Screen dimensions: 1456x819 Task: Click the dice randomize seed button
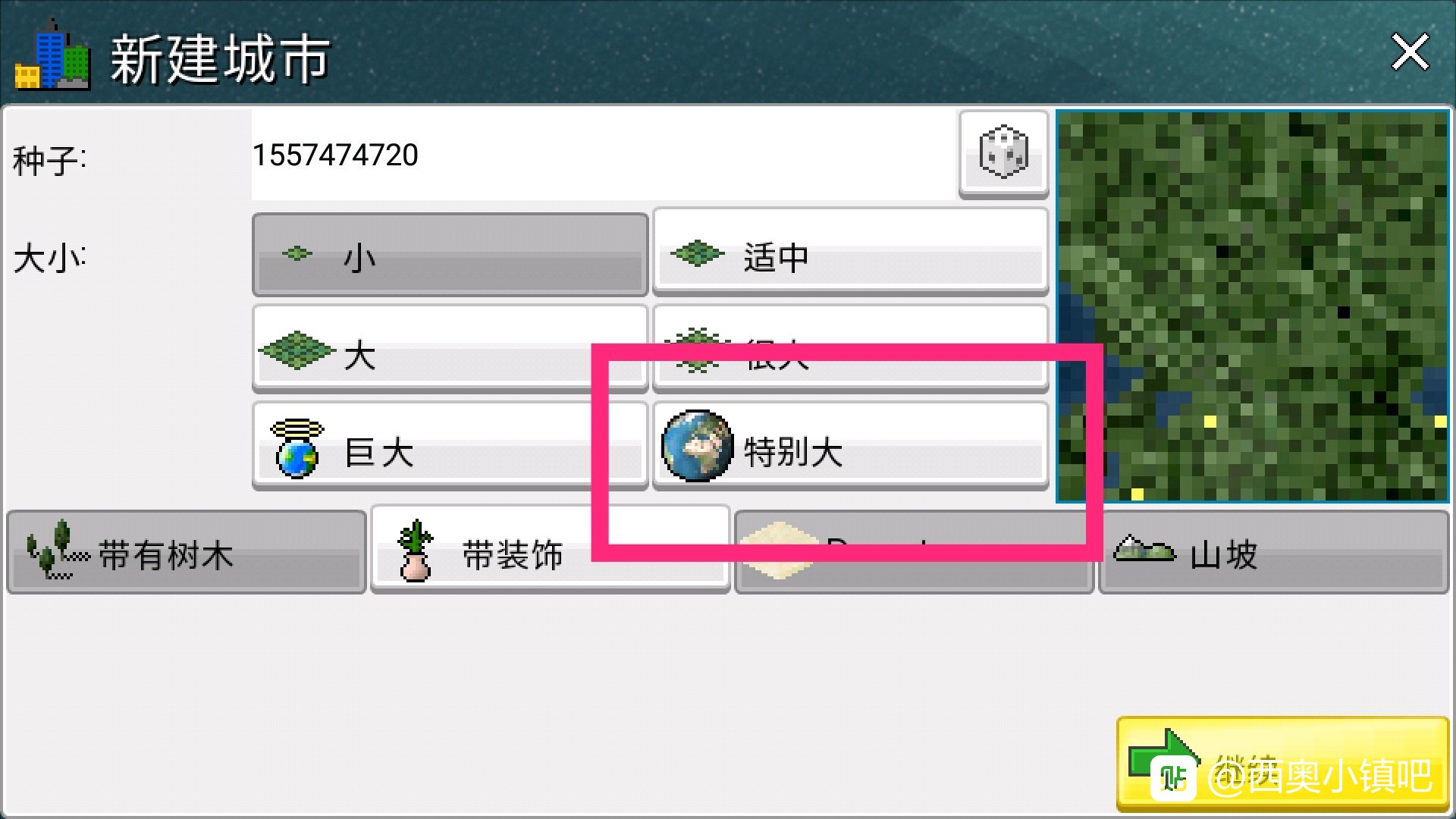click(x=1003, y=154)
